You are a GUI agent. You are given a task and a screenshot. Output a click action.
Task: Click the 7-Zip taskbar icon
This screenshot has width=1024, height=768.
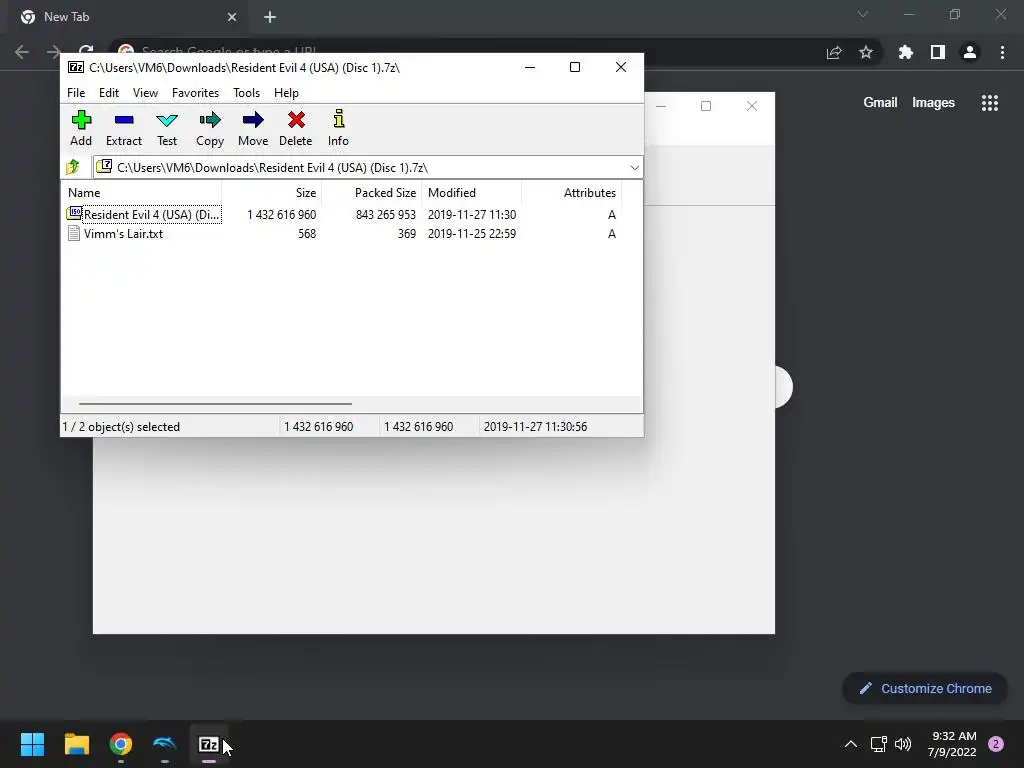[209, 744]
